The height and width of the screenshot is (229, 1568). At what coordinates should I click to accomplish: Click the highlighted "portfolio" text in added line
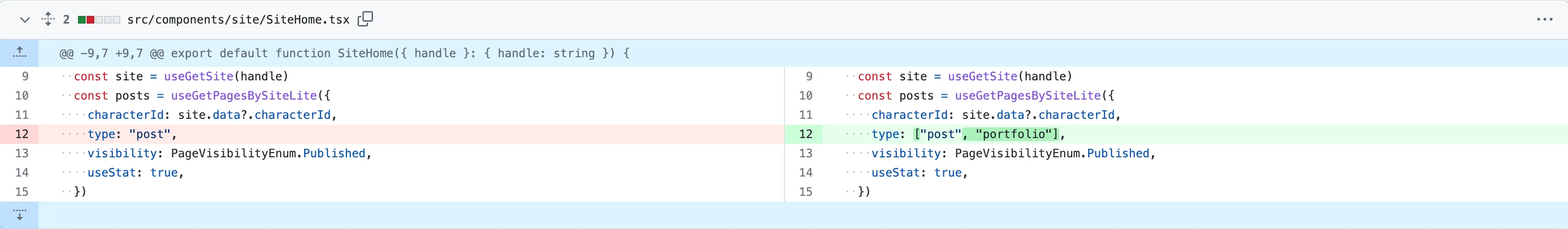[x=1016, y=134]
